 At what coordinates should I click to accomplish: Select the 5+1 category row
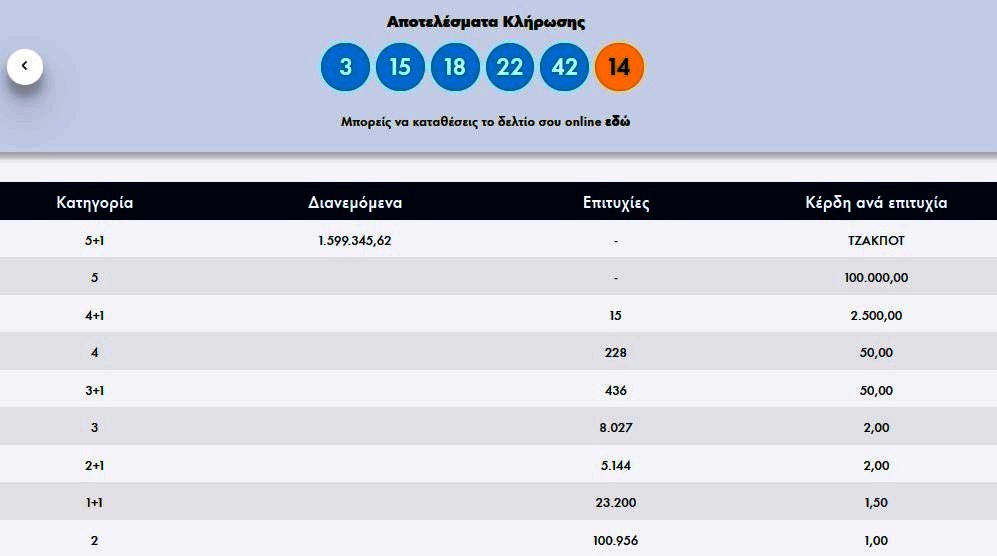(95, 240)
